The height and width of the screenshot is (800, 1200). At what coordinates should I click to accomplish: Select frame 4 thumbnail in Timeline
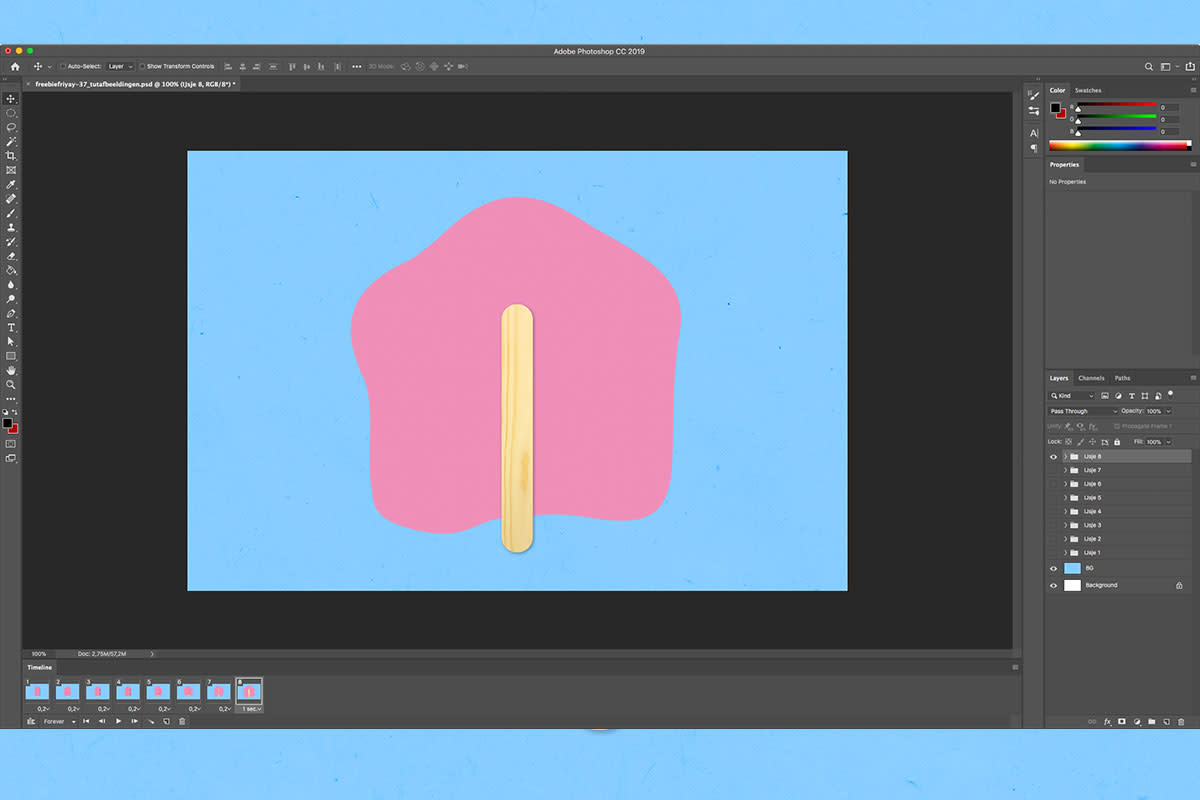click(x=128, y=691)
